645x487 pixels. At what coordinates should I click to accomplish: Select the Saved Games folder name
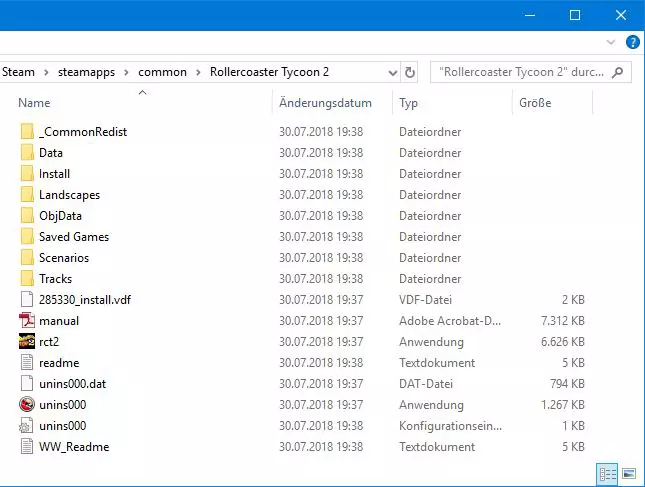click(74, 237)
